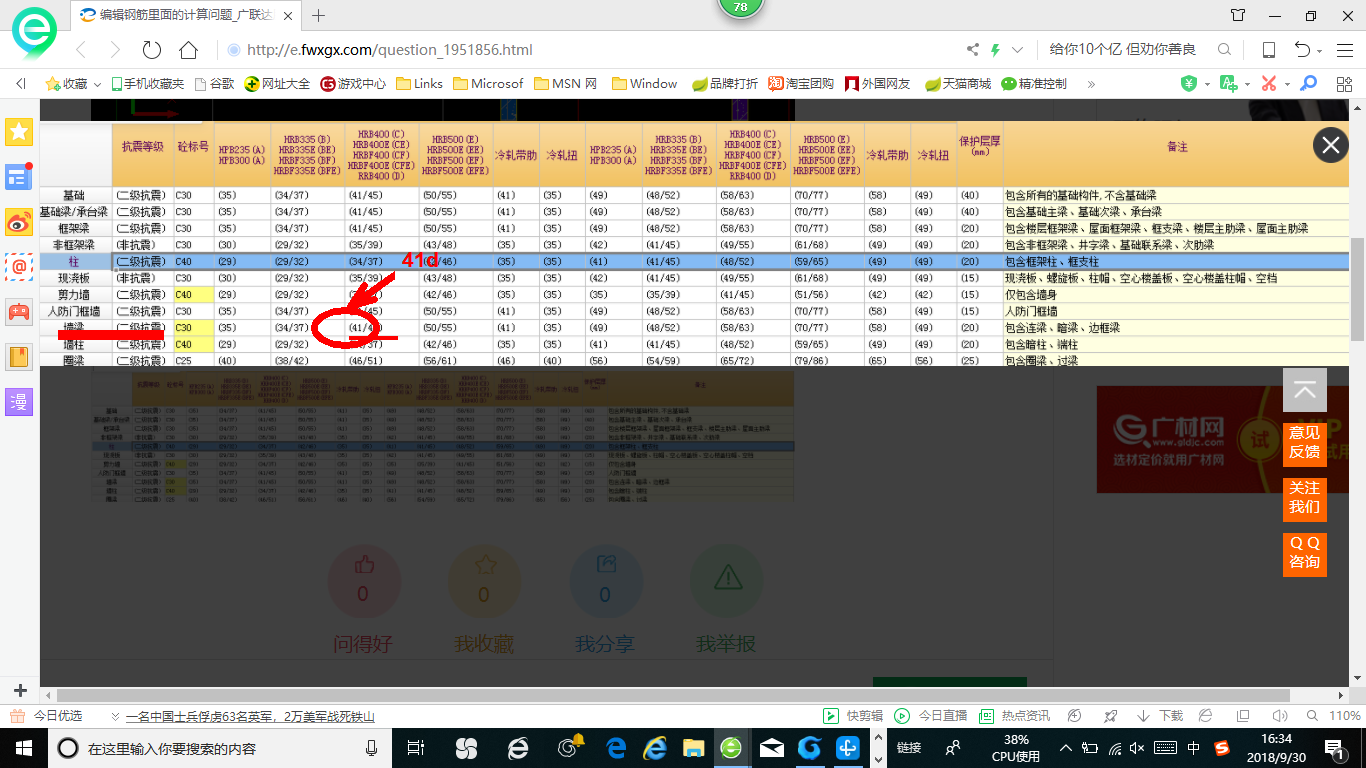Open the reading bookmark icon in the sidebar
1366x768 pixels.
[x=19, y=357]
